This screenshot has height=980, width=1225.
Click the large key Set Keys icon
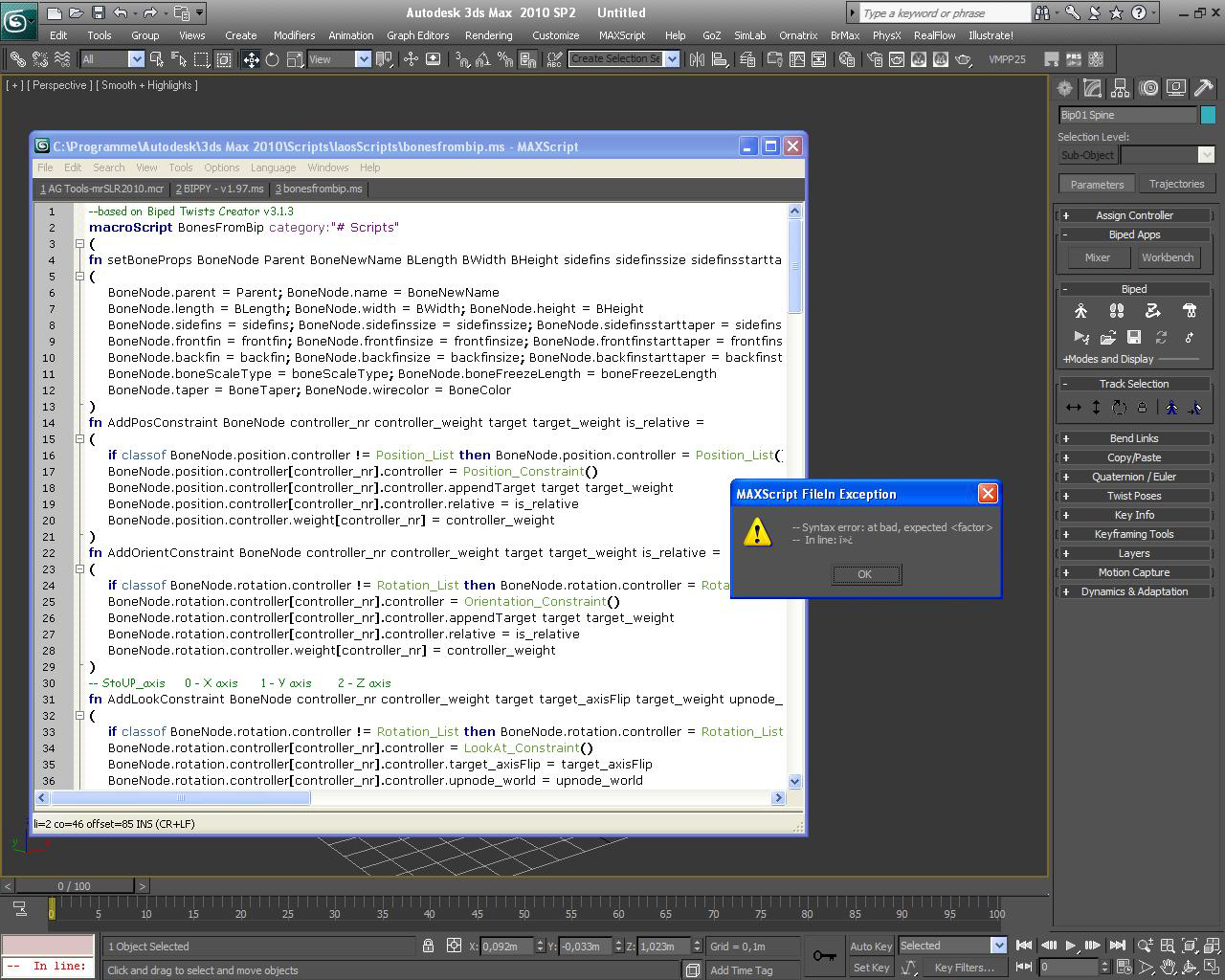[824, 955]
